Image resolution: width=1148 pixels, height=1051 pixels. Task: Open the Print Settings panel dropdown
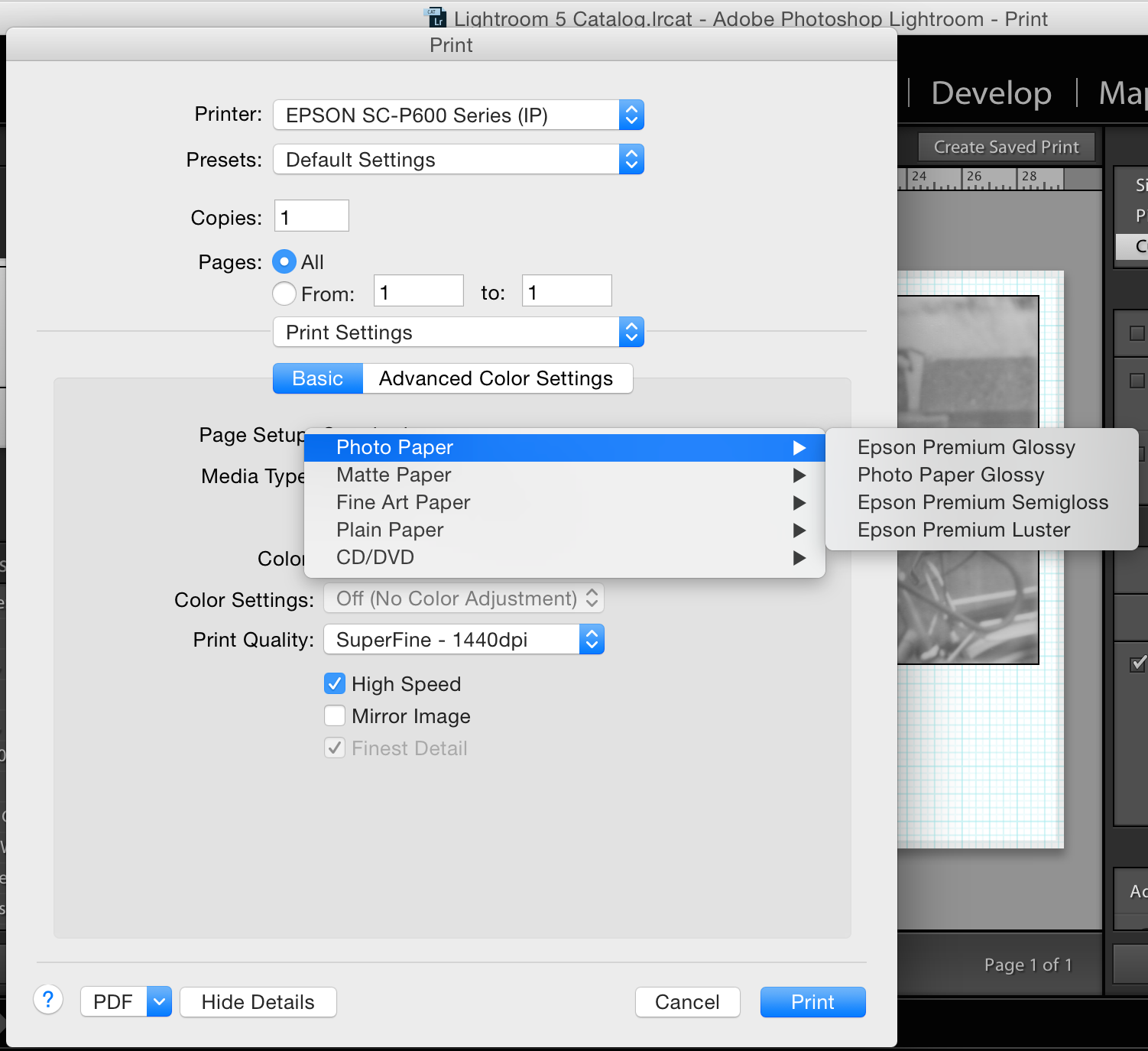point(459,332)
